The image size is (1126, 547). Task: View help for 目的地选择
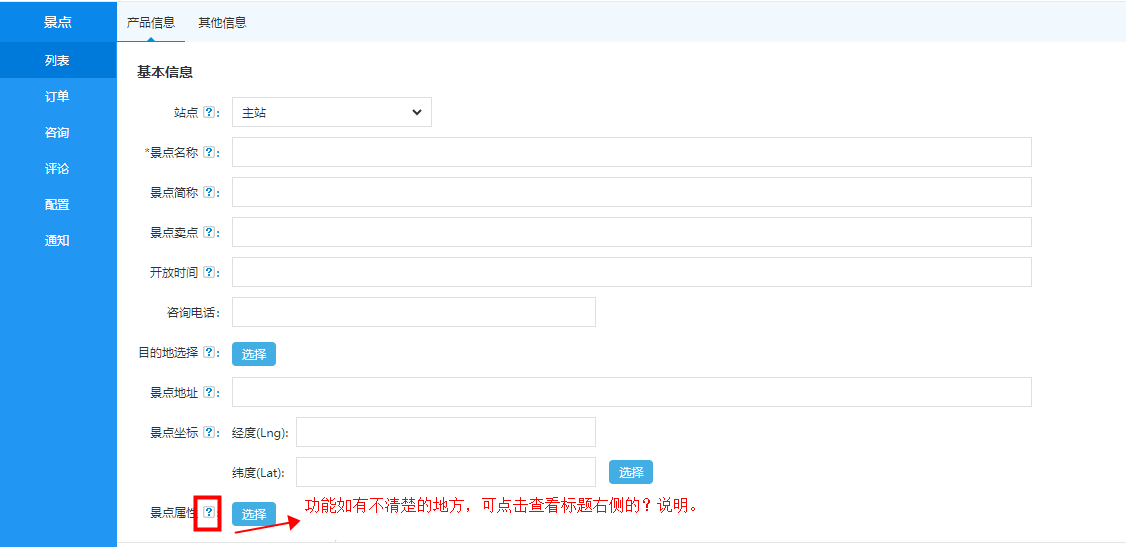[208, 353]
